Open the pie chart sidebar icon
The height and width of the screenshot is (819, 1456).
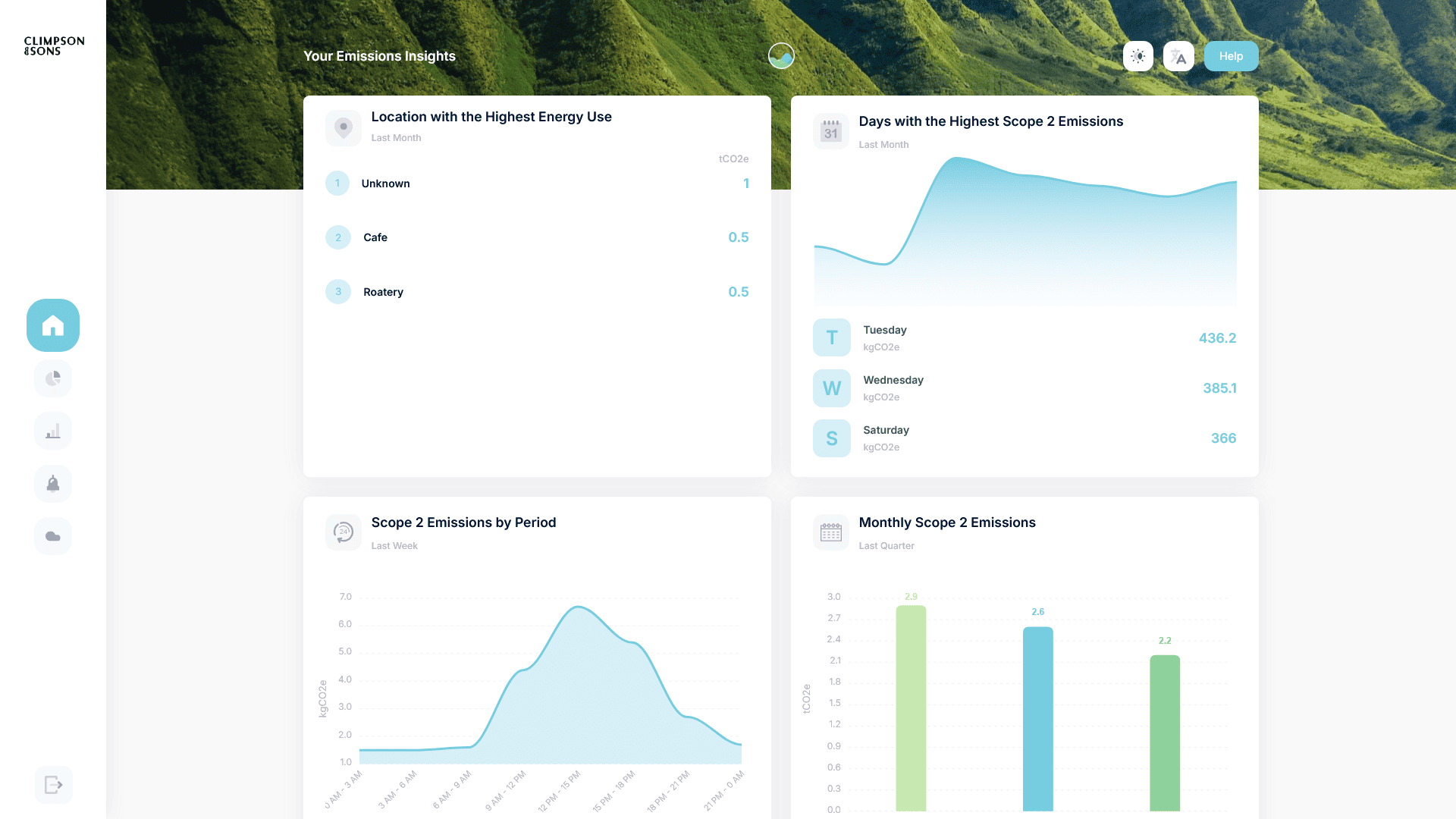[x=53, y=378]
